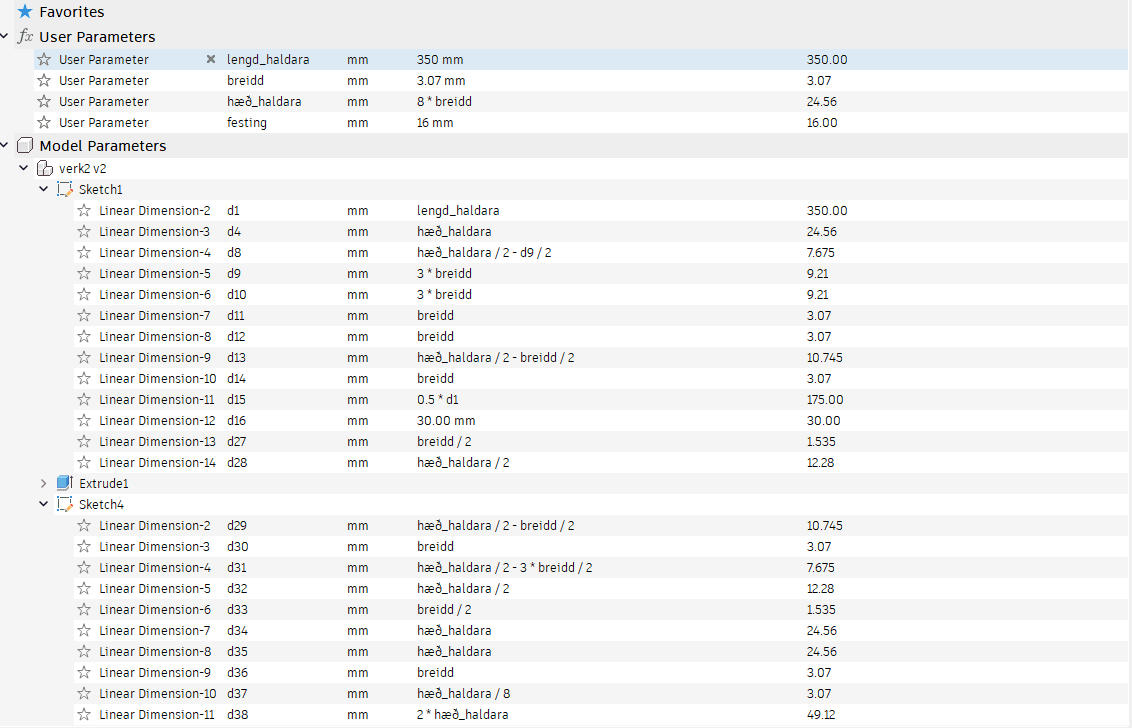Screen dimensions: 1132x728
Task: Click the Extrude1 feature icon
Action: click(65, 482)
